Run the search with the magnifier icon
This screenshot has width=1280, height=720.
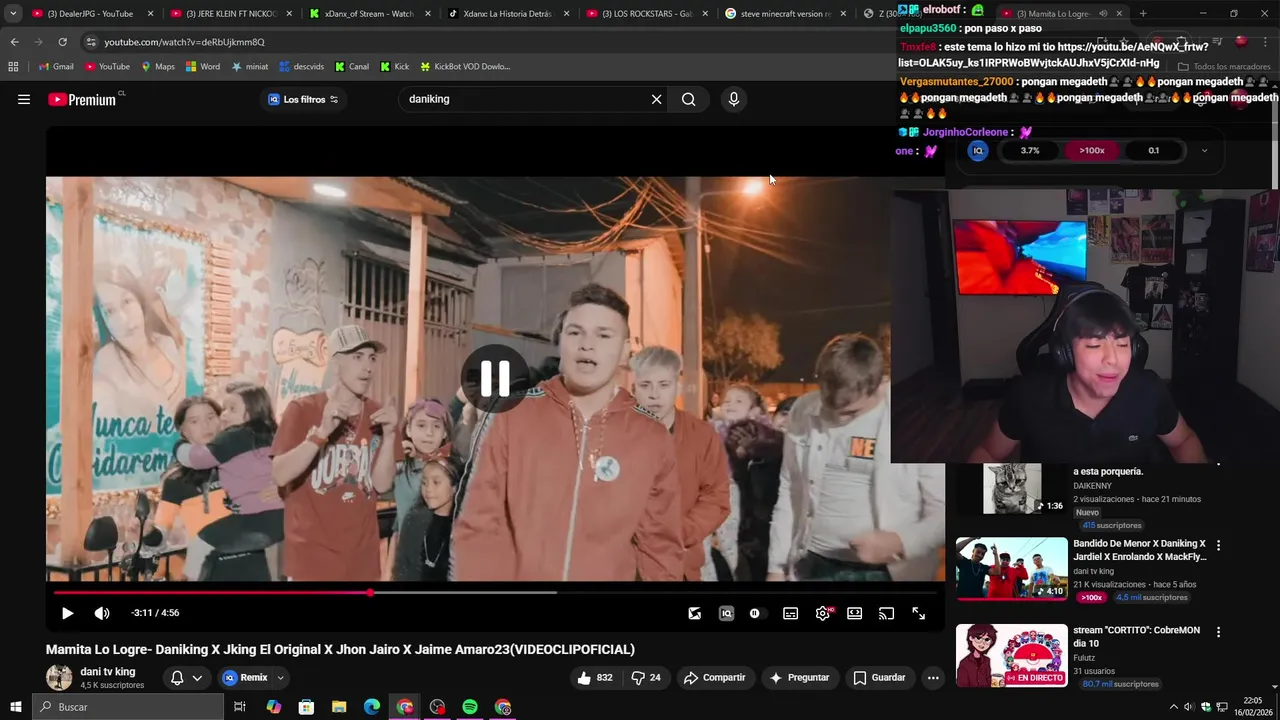(688, 99)
